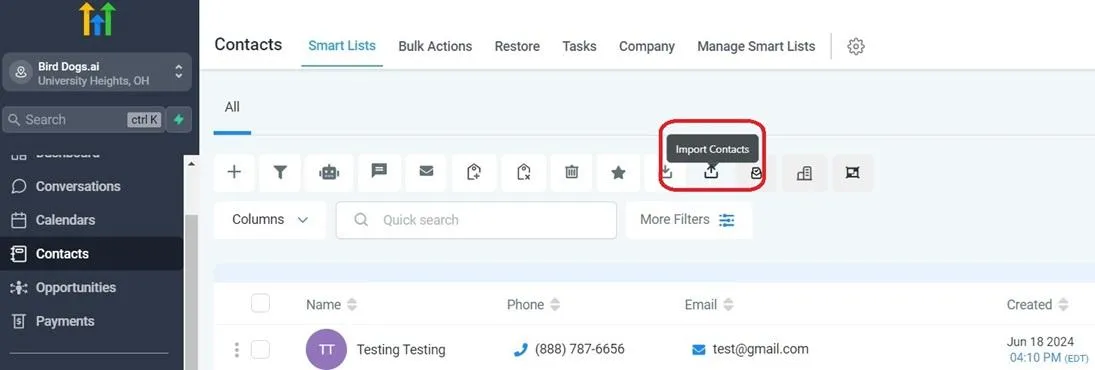
Task: Click the star send review request icon
Action: click(x=618, y=172)
